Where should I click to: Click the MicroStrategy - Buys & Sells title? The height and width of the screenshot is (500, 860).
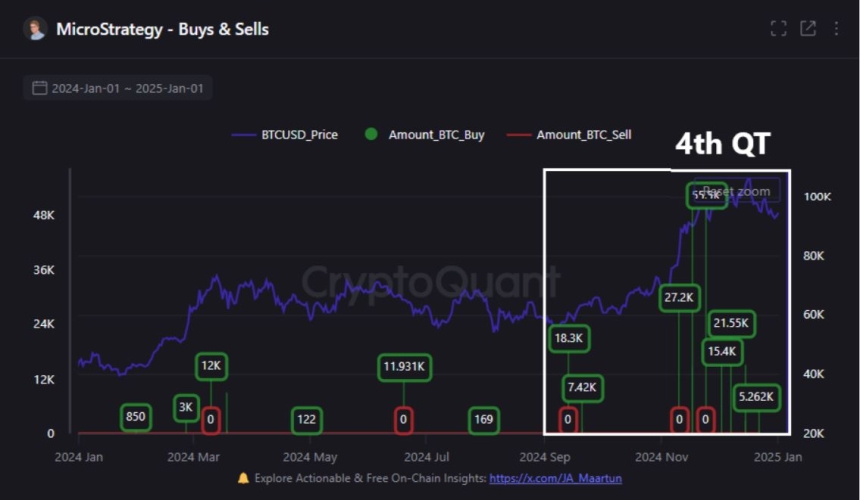click(162, 29)
